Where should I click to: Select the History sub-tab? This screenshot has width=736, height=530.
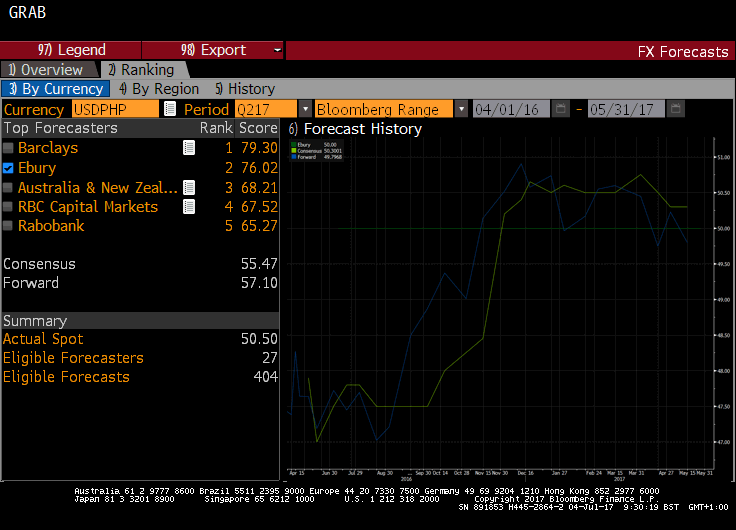[245, 89]
